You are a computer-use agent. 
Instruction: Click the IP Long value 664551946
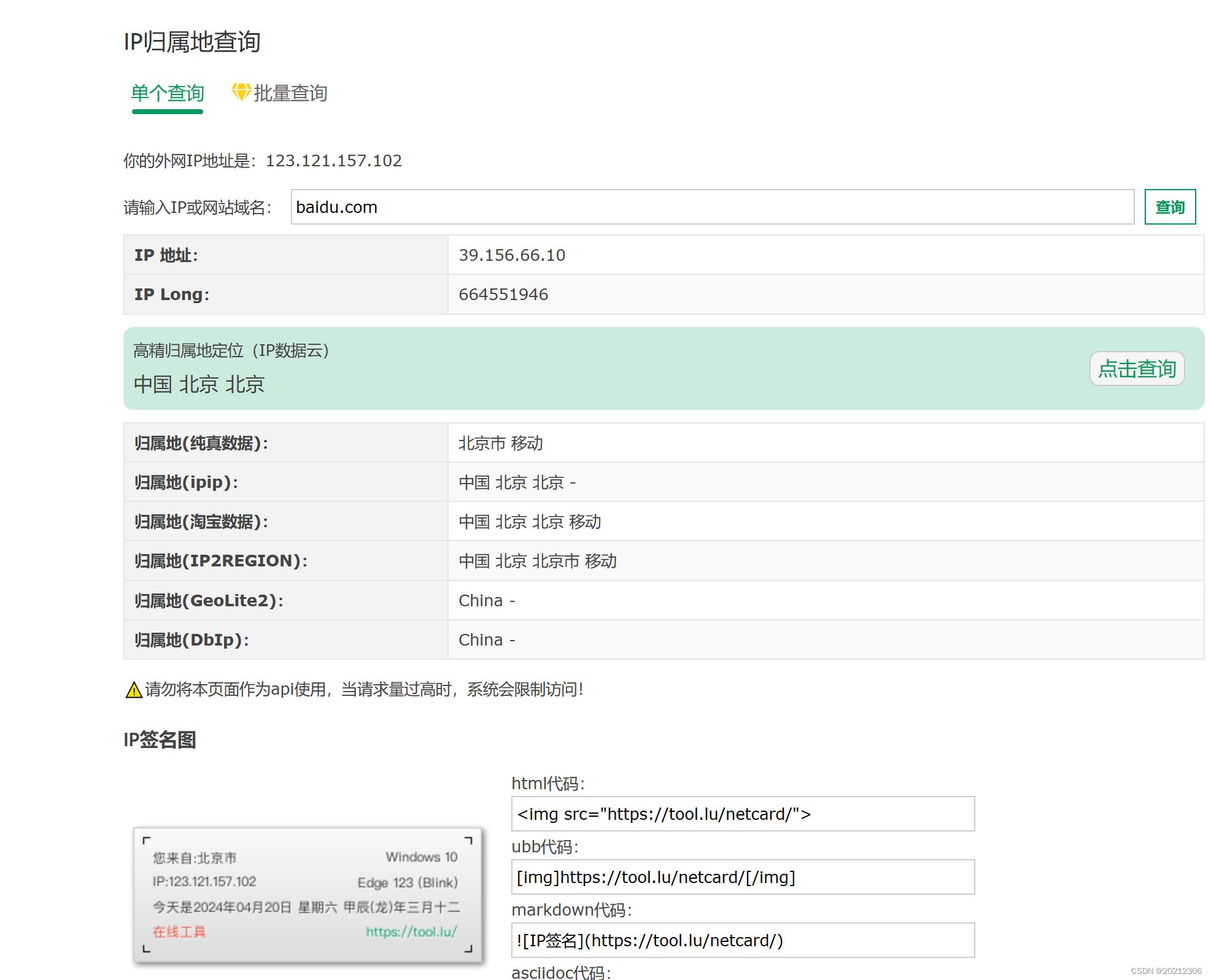[503, 295]
